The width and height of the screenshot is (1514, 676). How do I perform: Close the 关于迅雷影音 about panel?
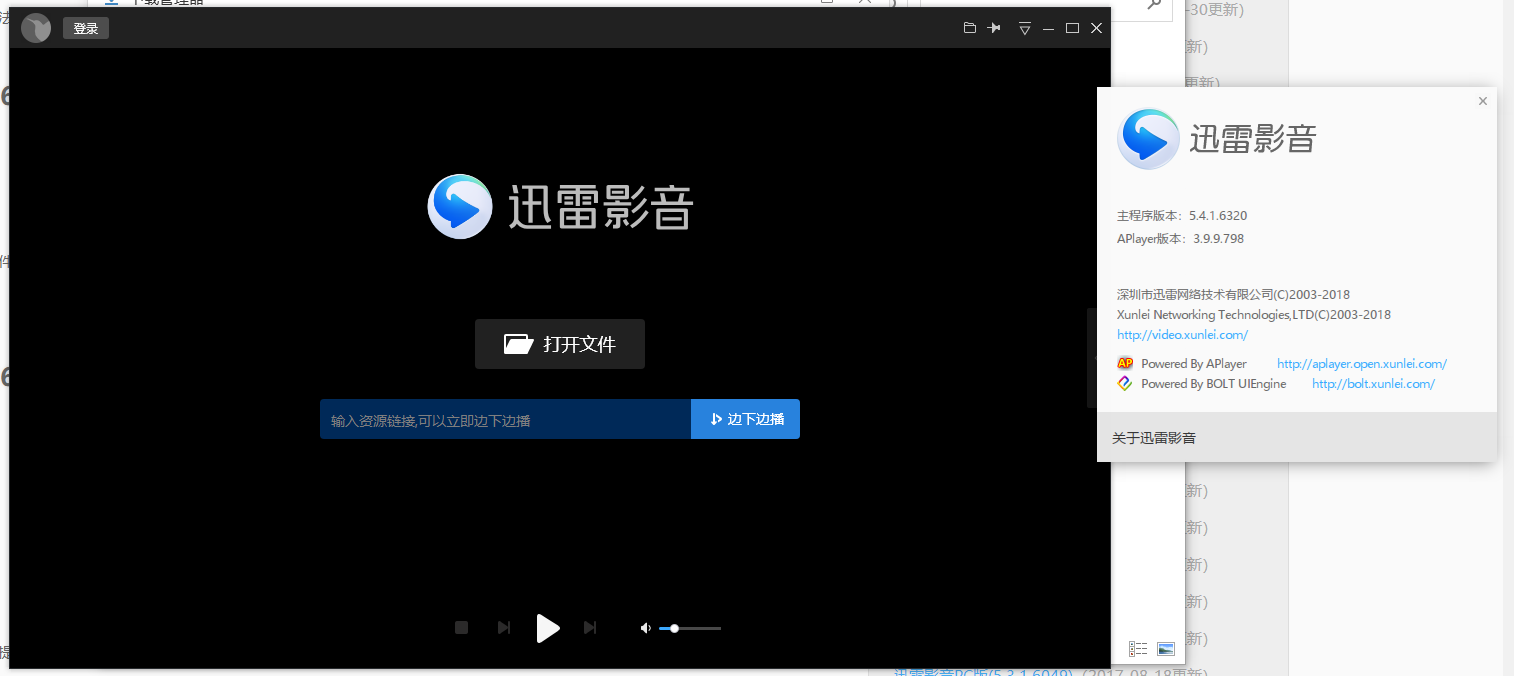click(1482, 101)
